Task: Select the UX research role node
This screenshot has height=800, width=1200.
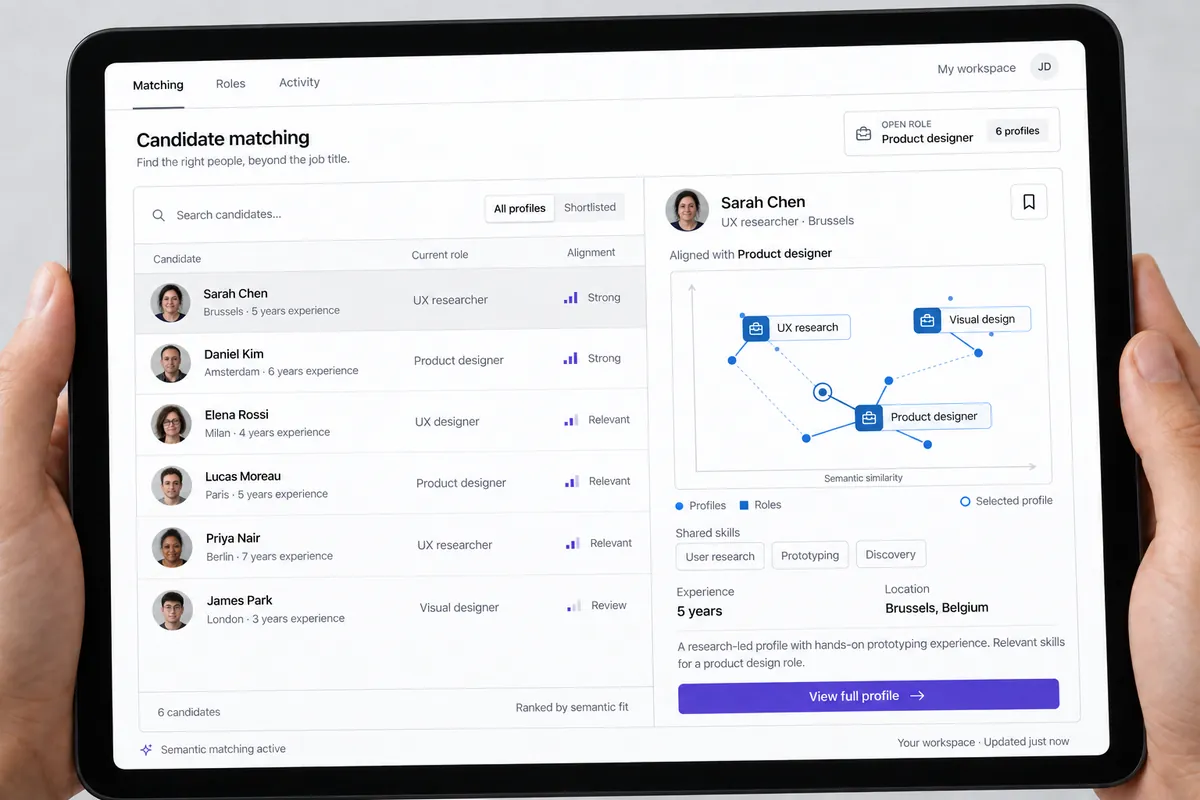Action: coord(796,327)
